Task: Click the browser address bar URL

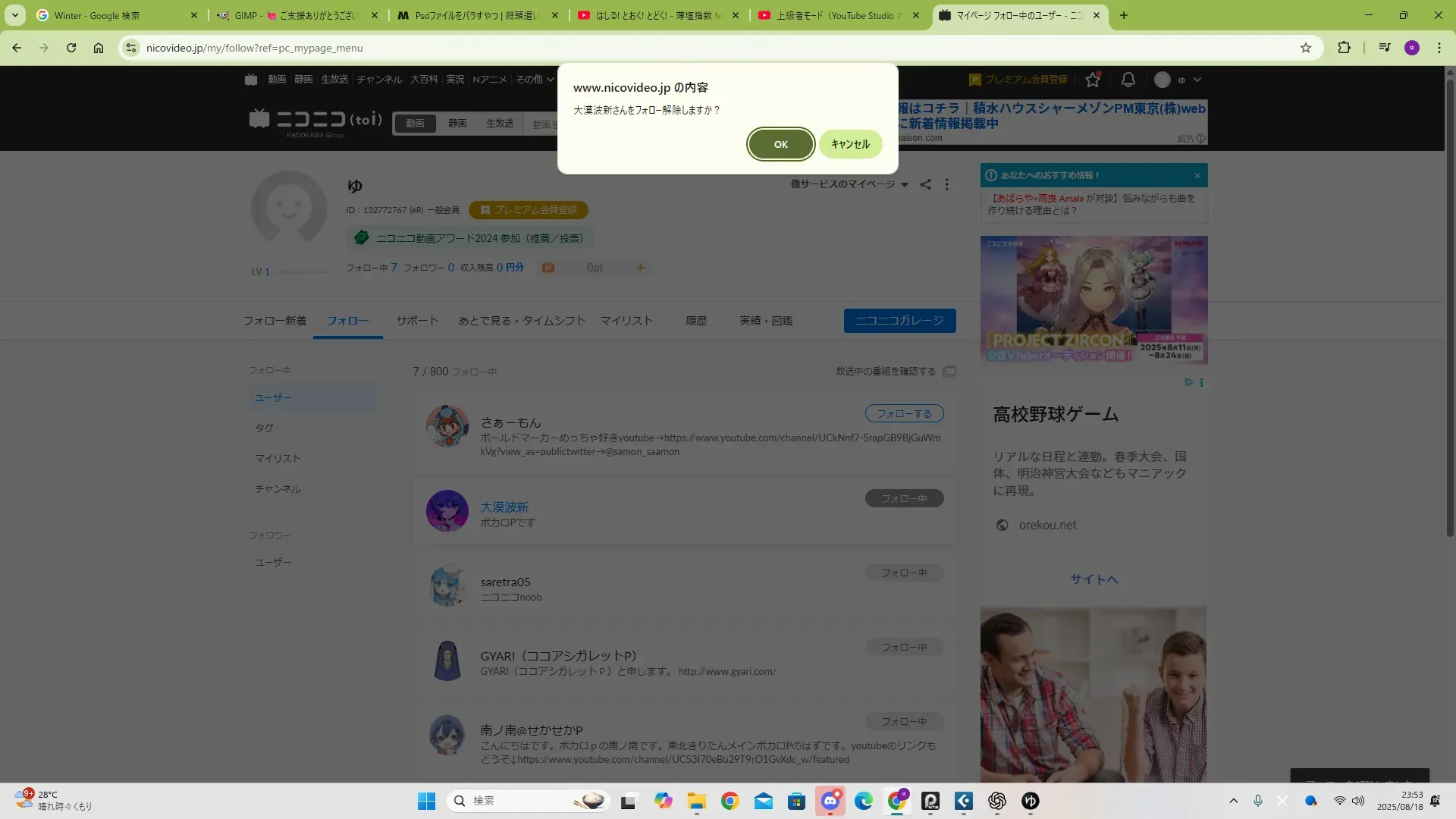Action: coord(254,48)
